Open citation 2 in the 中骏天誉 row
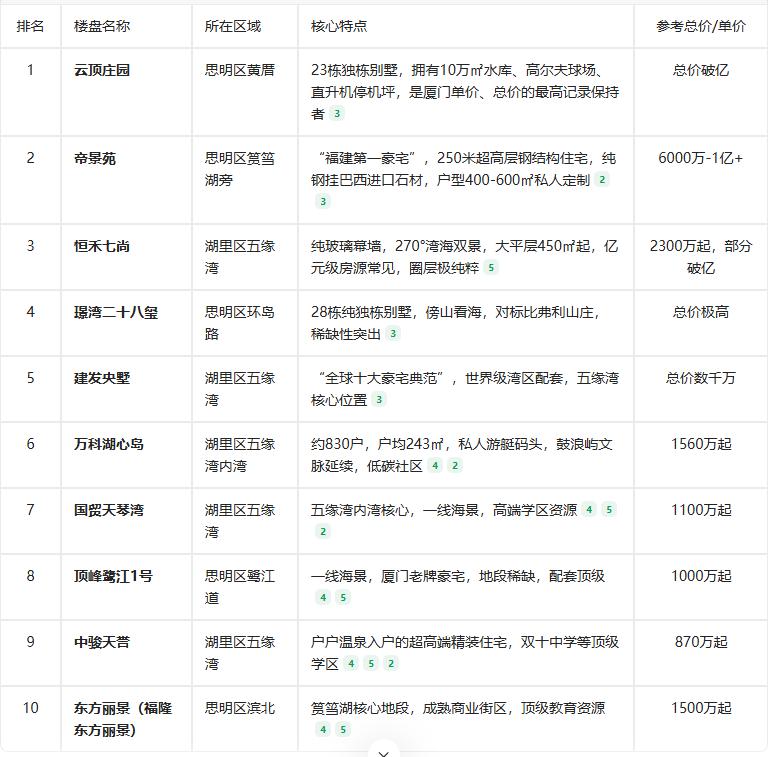The height and width of the screenshot is (757, 769). [x=391, y=664]
